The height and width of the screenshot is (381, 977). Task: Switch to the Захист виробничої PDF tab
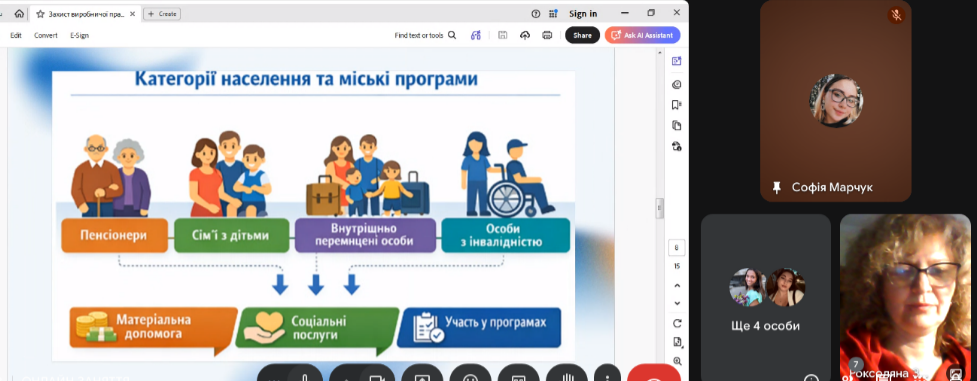[84, 14]
